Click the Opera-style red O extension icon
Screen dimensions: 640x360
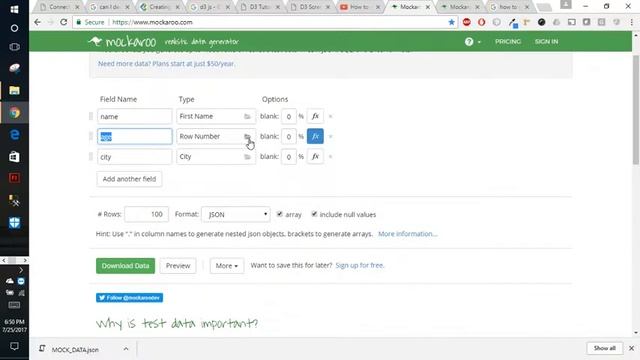point(482,22)
